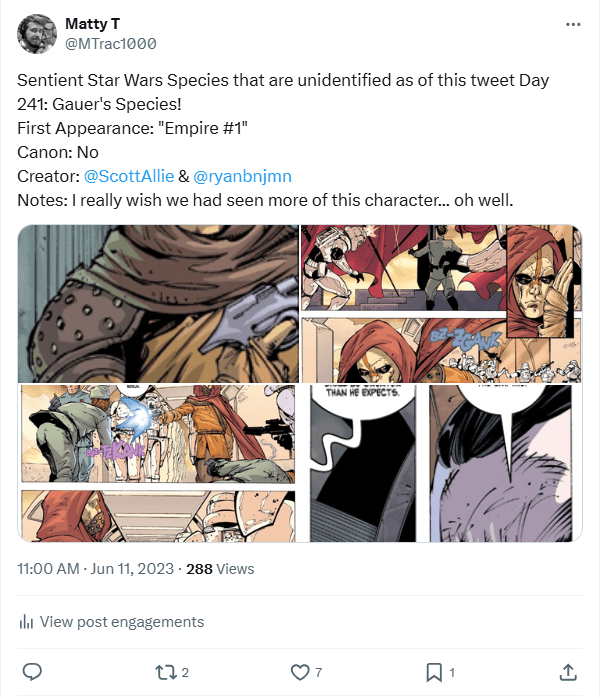
Task: Click the reply speech bubble icon
Action: 32,671
